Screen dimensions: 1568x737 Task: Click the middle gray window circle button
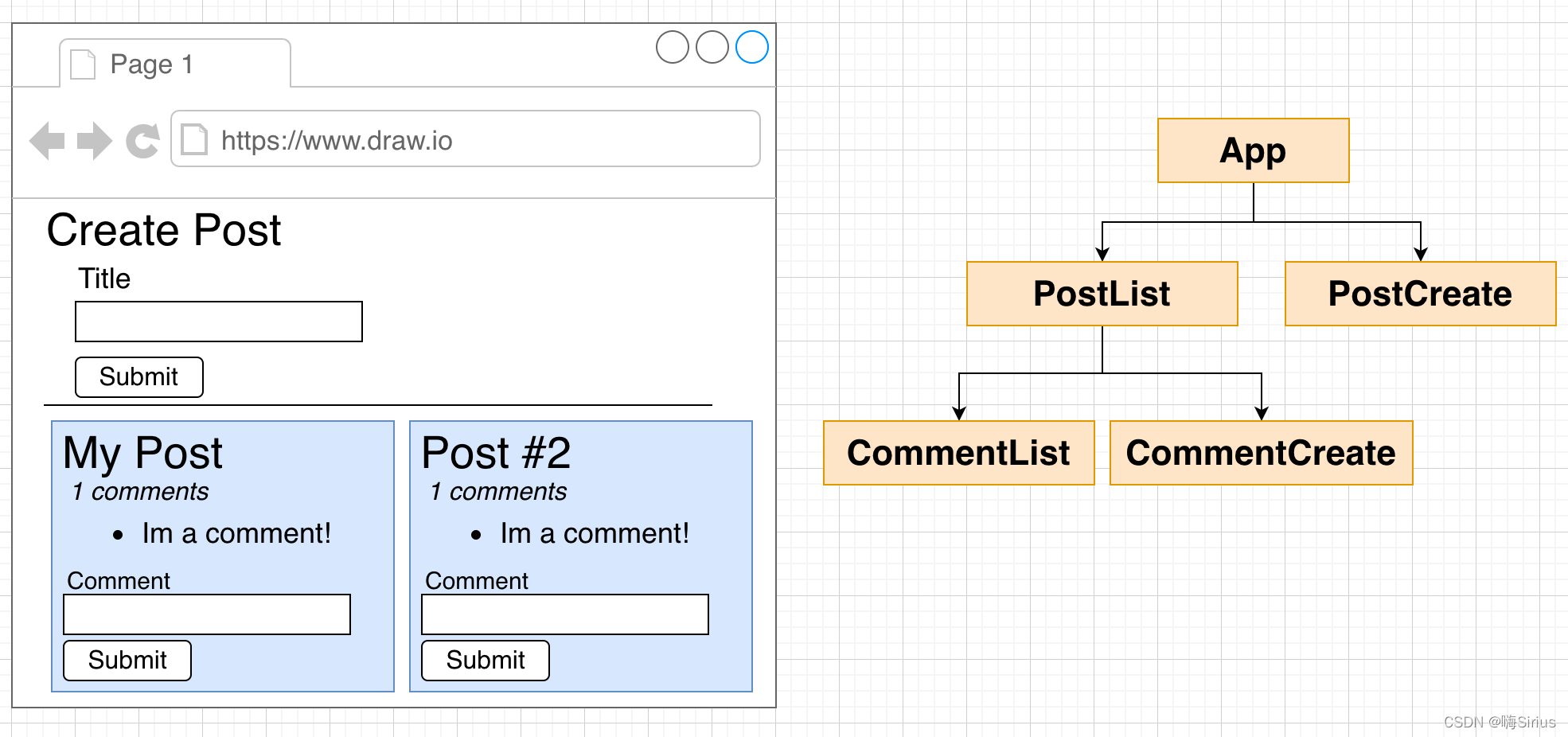coord(712,47)
